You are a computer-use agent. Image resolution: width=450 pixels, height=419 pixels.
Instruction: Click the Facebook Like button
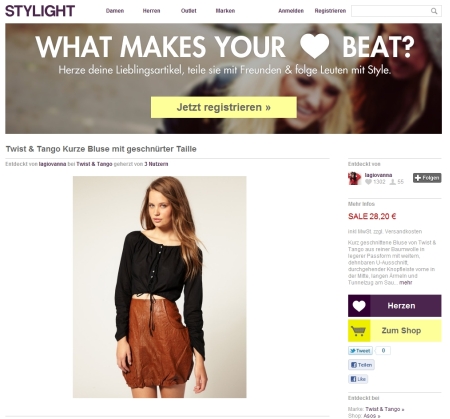[358, 379]
